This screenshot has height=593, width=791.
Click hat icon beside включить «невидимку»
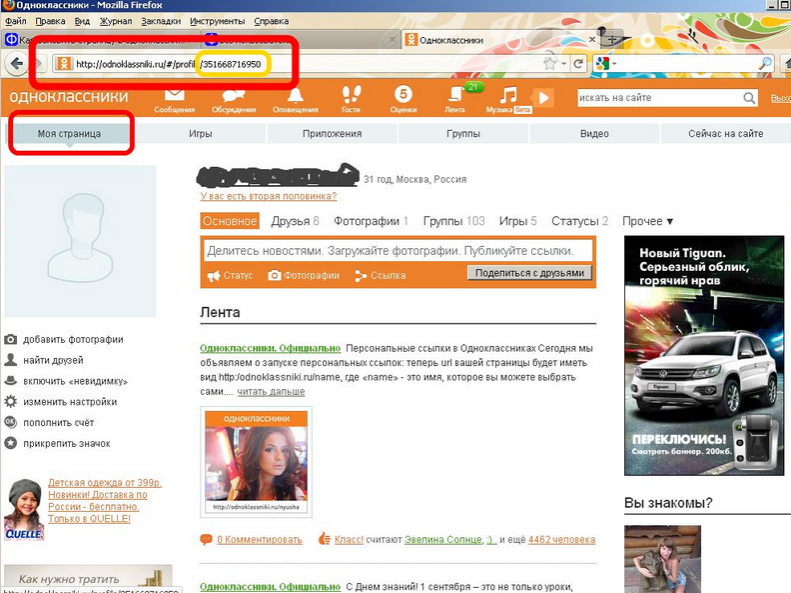(x=11, y=381)
